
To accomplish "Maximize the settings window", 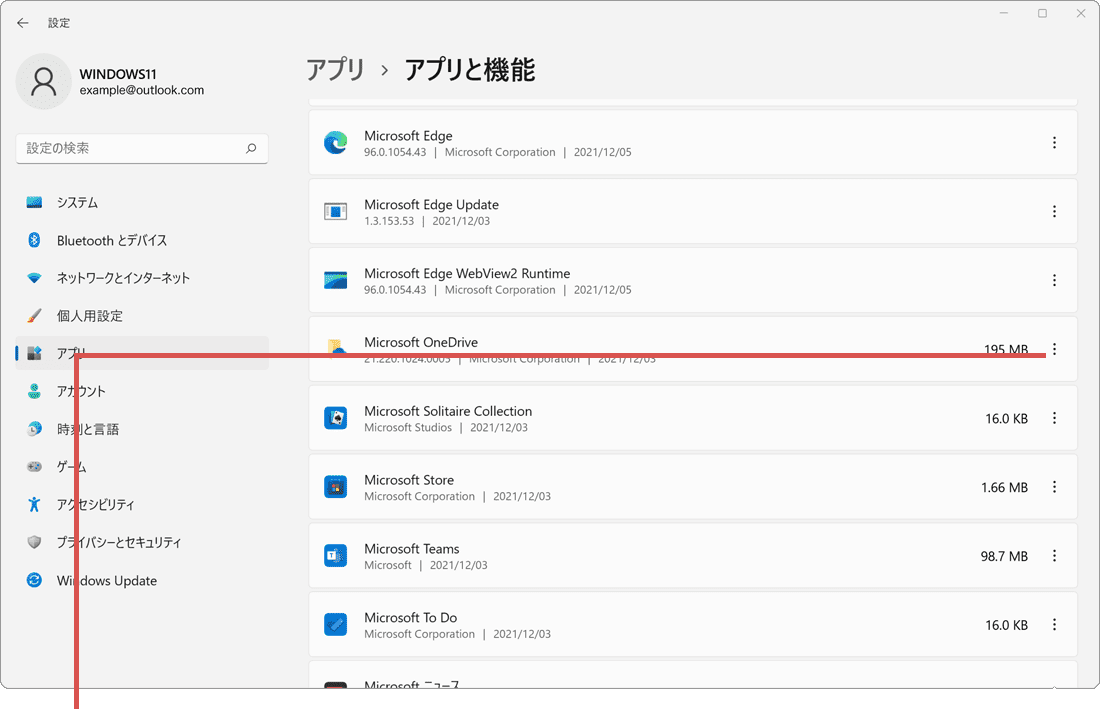I will [x=1042, y=13].
